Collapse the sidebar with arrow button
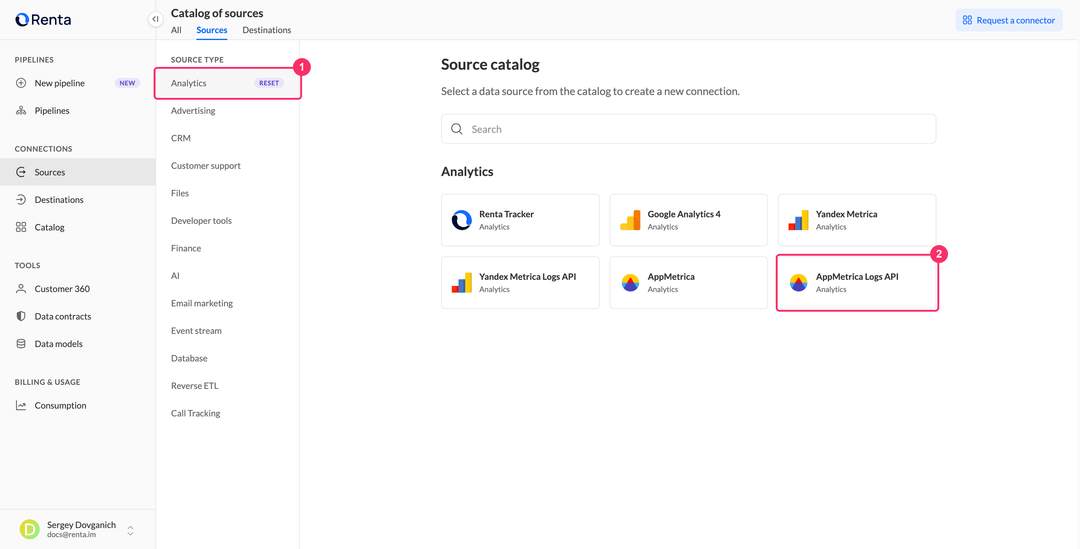Image resolution: width=1080 pixels, height=549 pixels. pos(156,19)
